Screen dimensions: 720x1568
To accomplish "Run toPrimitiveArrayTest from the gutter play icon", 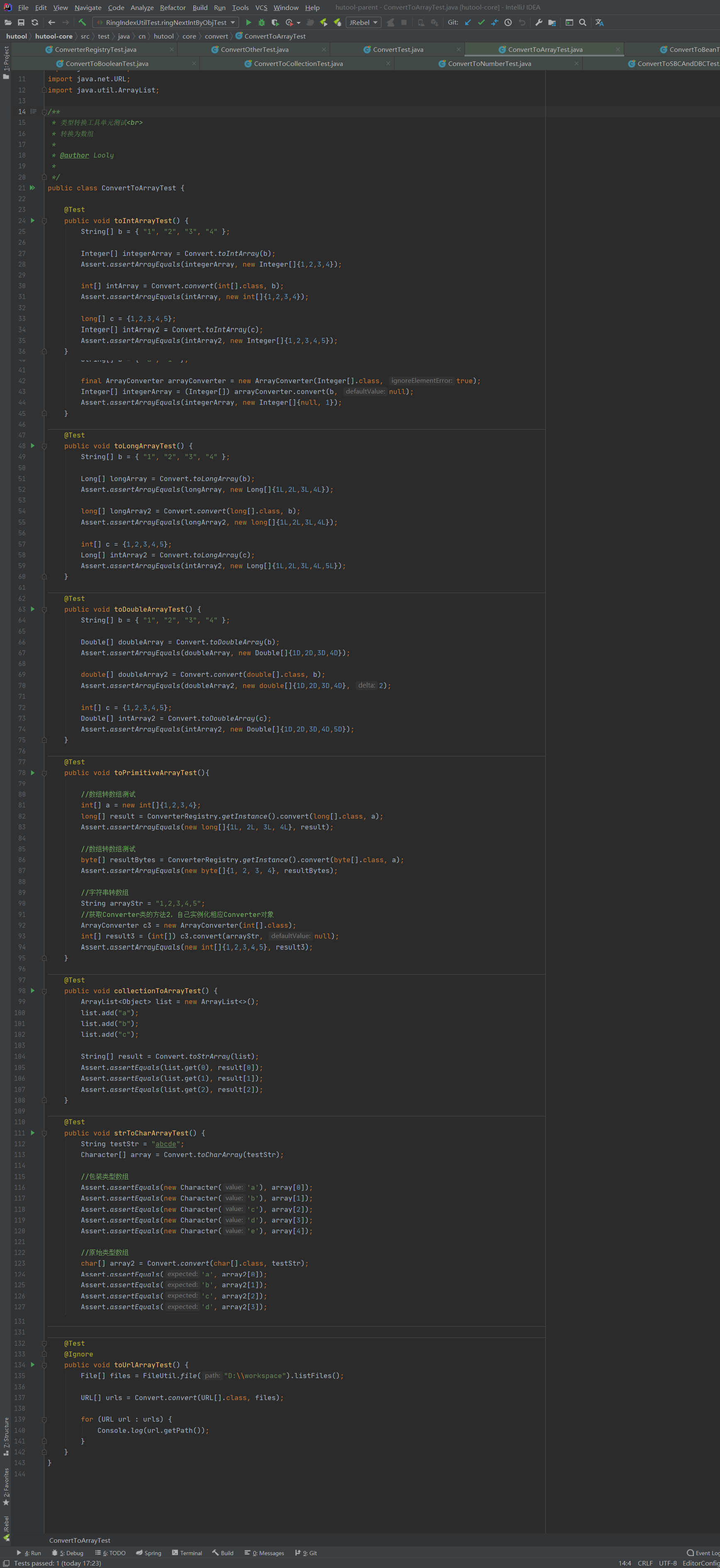I will (x=32, y=773).
